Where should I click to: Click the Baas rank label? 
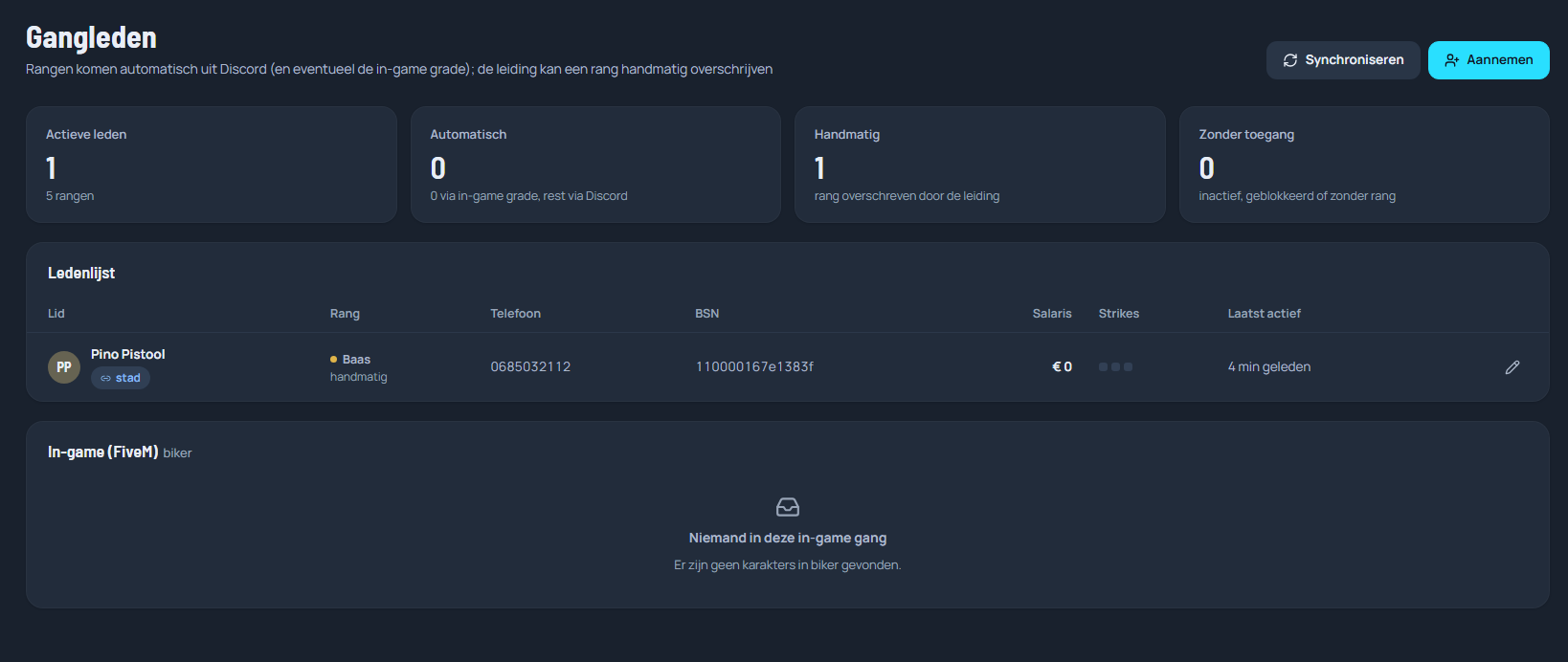coord(356,360)
